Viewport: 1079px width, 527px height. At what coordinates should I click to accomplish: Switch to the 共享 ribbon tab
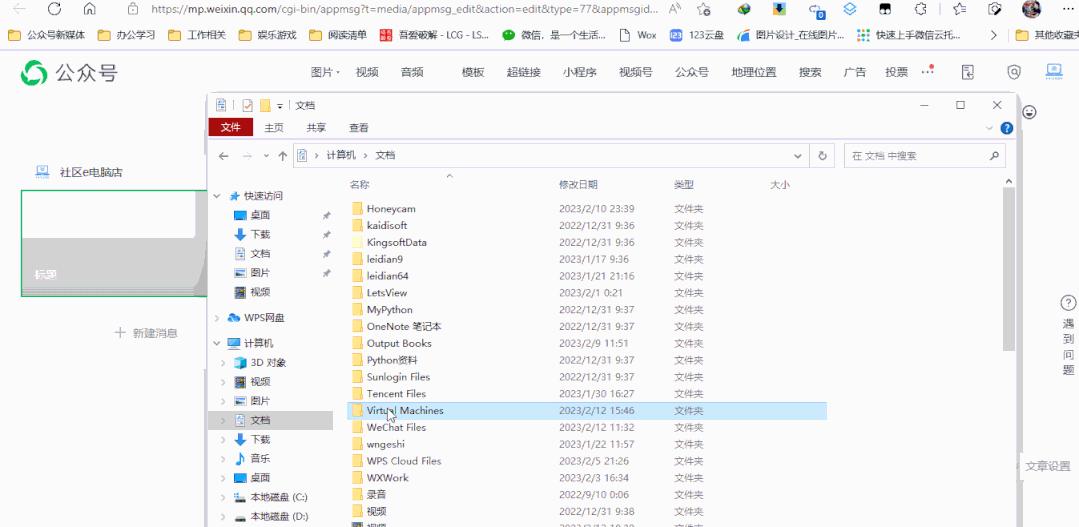[x=317, y=127]
